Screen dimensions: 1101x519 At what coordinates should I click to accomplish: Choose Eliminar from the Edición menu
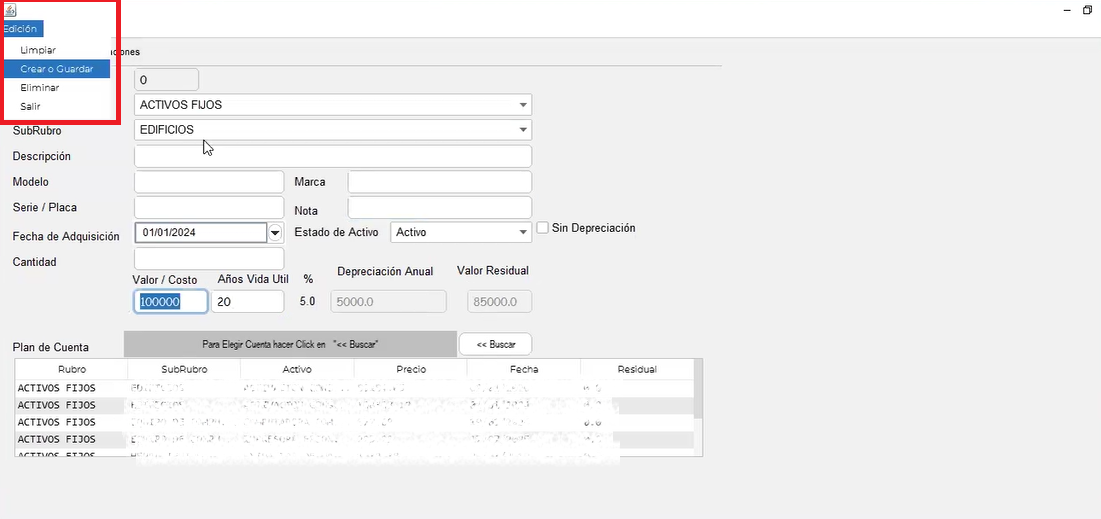pos(40,88)
